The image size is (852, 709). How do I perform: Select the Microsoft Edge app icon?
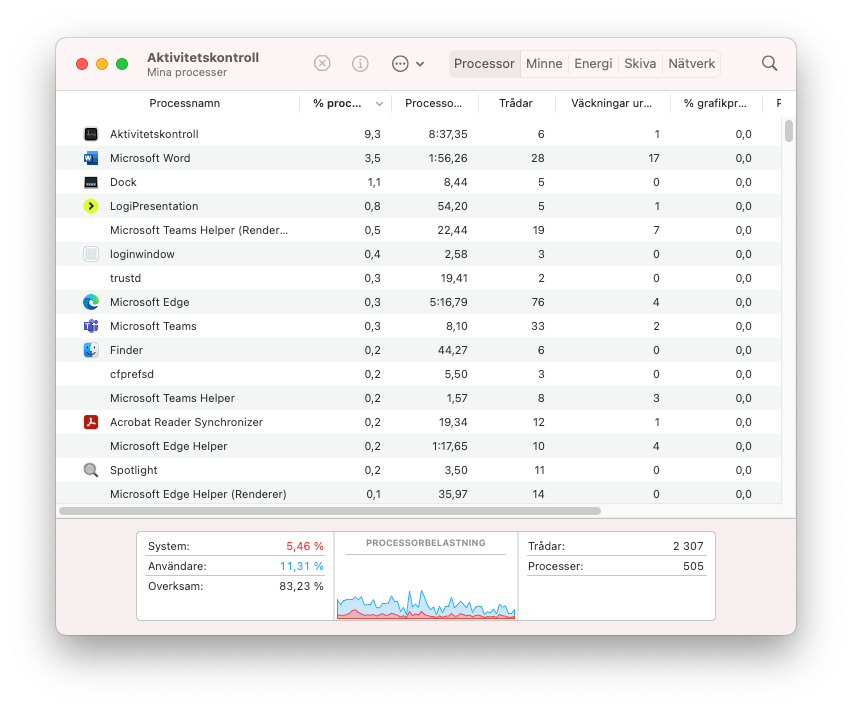[91, 302]
